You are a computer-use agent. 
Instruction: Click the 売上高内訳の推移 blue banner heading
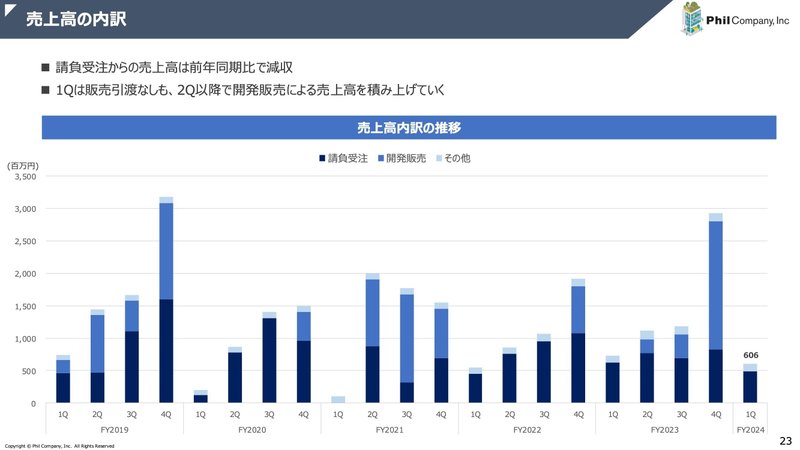coord(409,127)
